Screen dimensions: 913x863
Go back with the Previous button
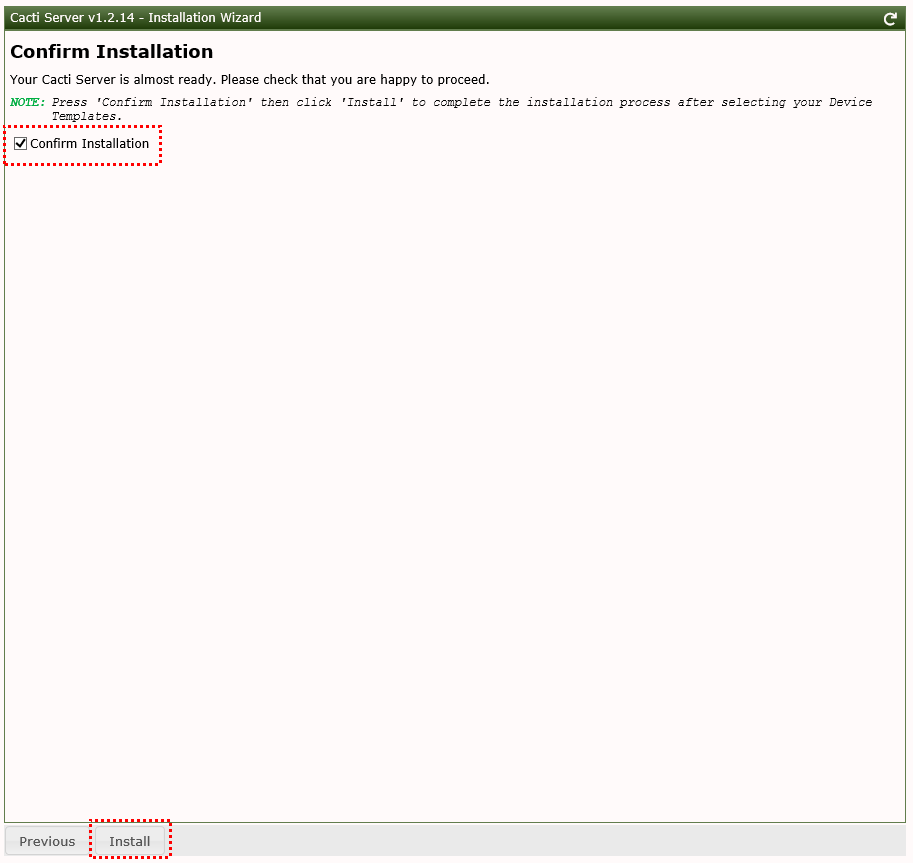pyautogui.click(x=47, y=841)
